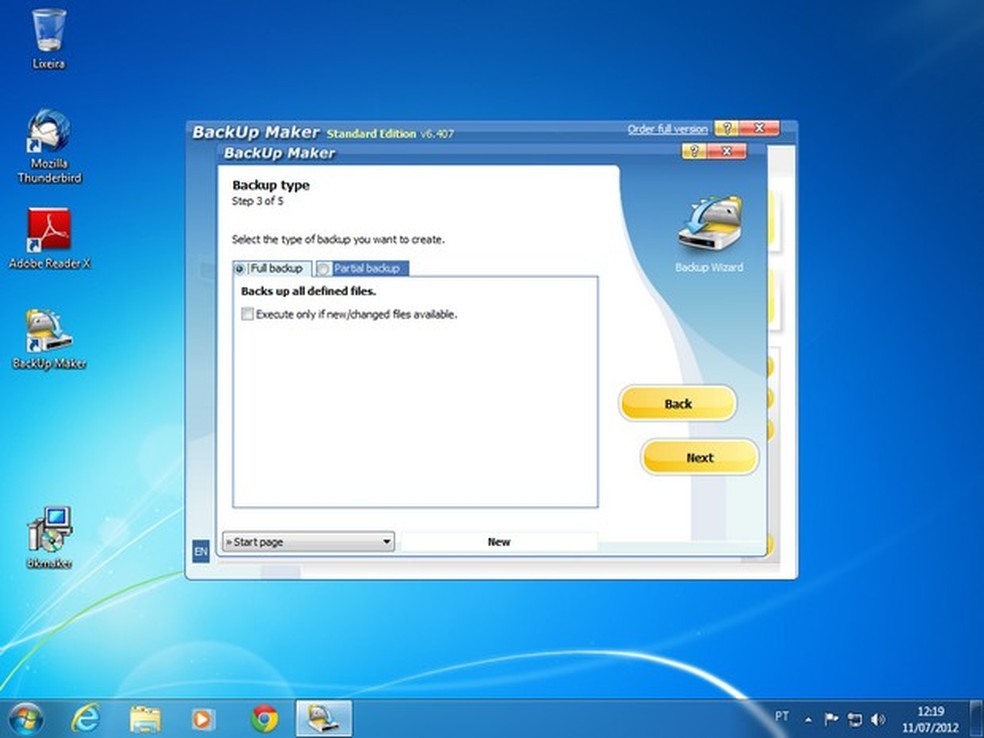Go Back to the previous wizard step
The width and height of the screenshot is (984, 738).
pyautogui.click(x=678, y=404)
